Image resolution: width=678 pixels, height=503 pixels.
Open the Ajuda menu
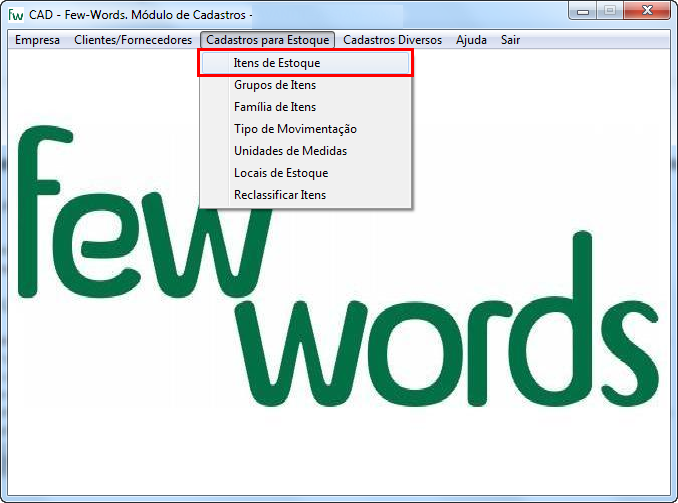471,40
